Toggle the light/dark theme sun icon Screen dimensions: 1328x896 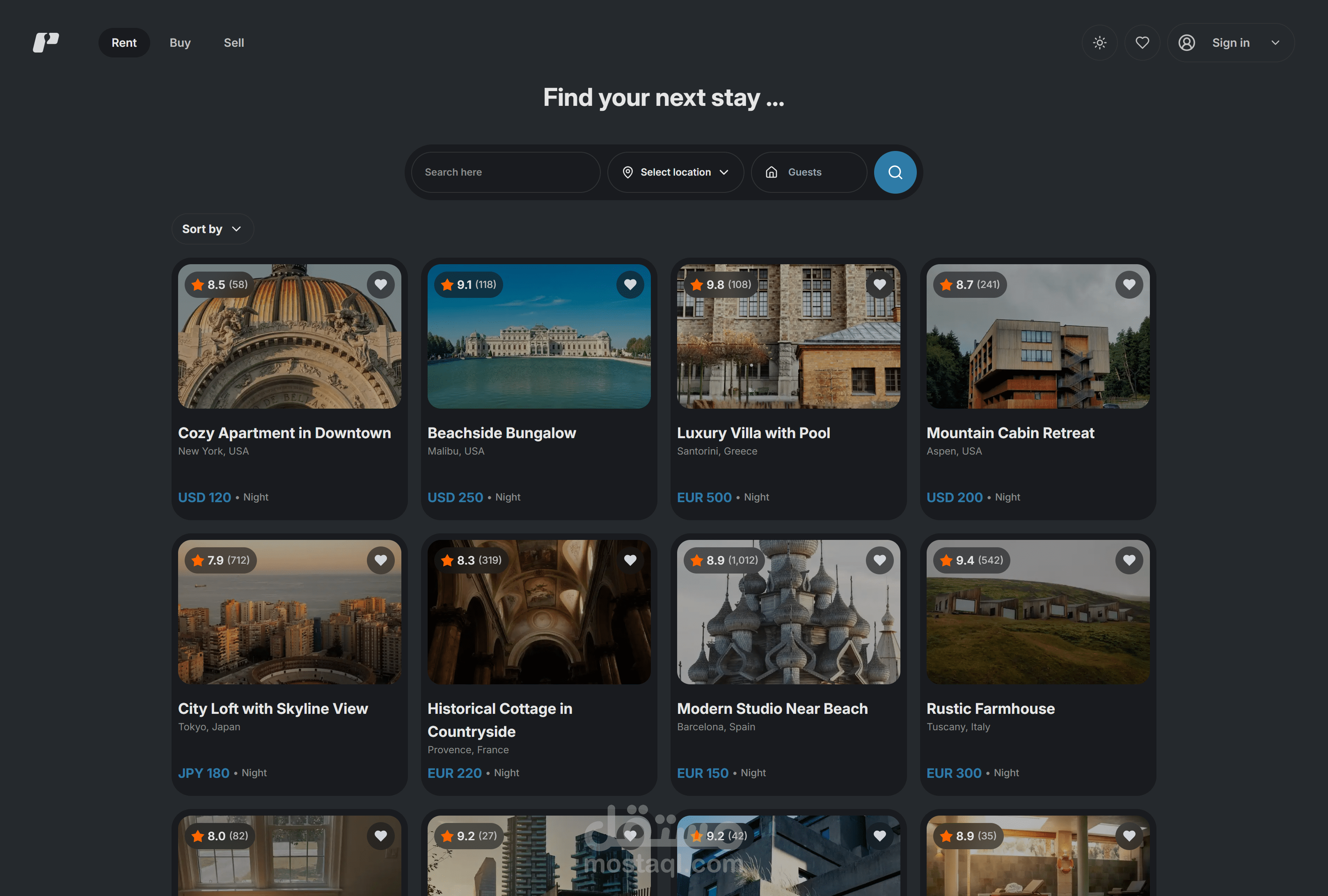click(1099, 43)
